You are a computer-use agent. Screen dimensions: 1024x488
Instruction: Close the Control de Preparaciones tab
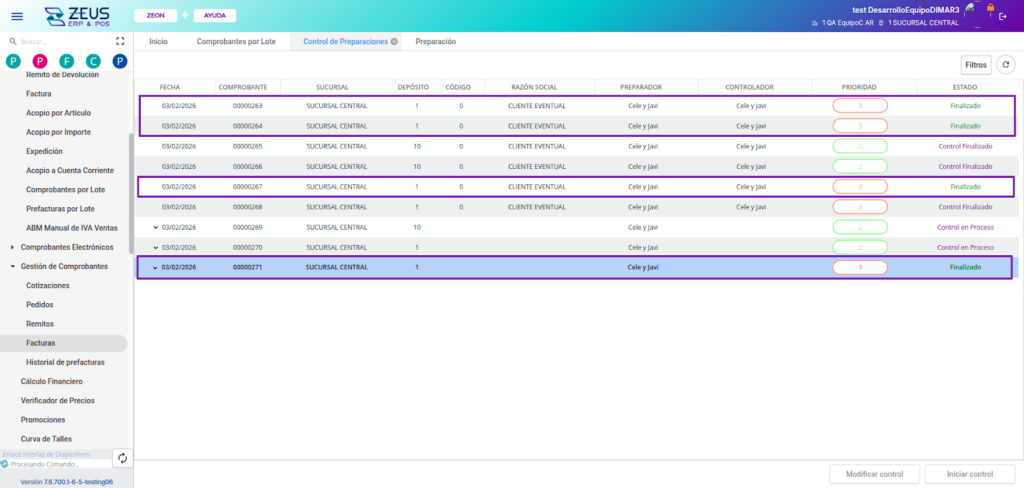[x=394, y=42]
